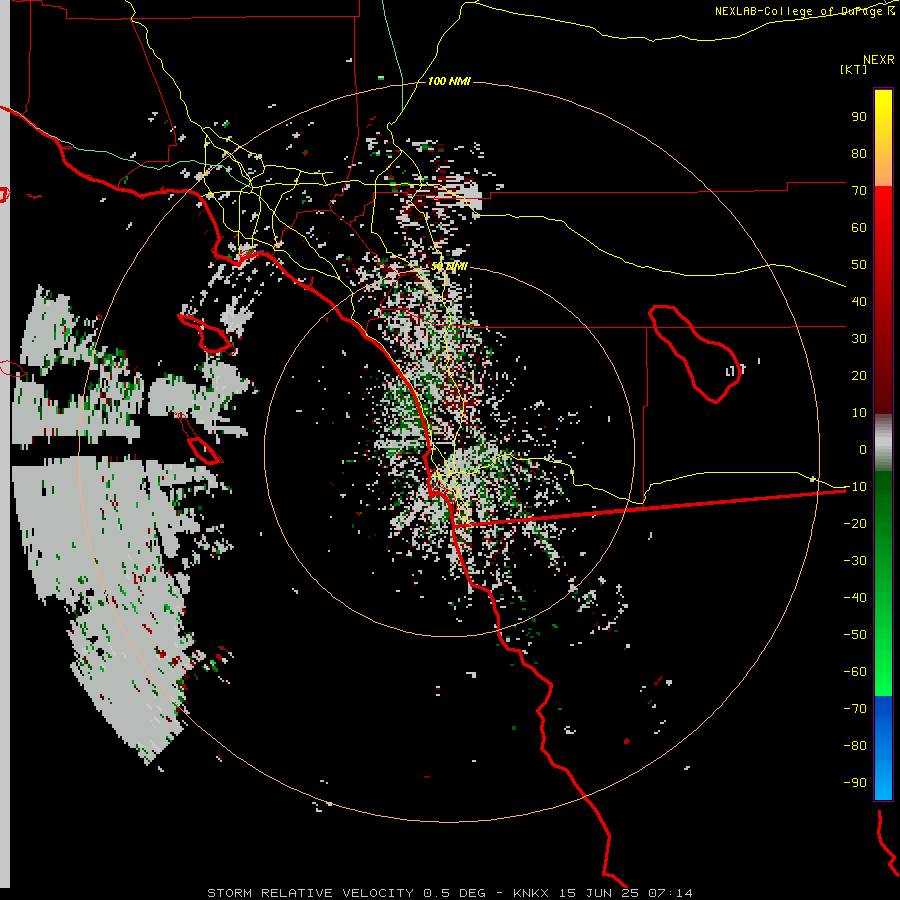Select the 90 value on the velocity scale
The width and height of the screenshot is (900, 900).
click(859, 117)
